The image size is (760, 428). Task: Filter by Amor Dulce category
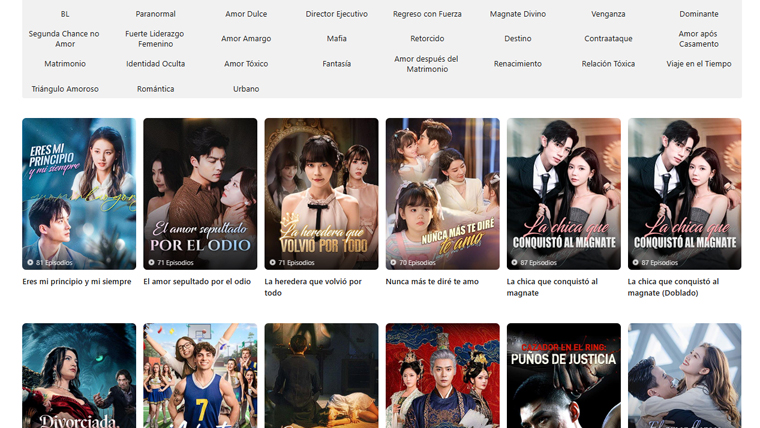(x=246, y=14)
